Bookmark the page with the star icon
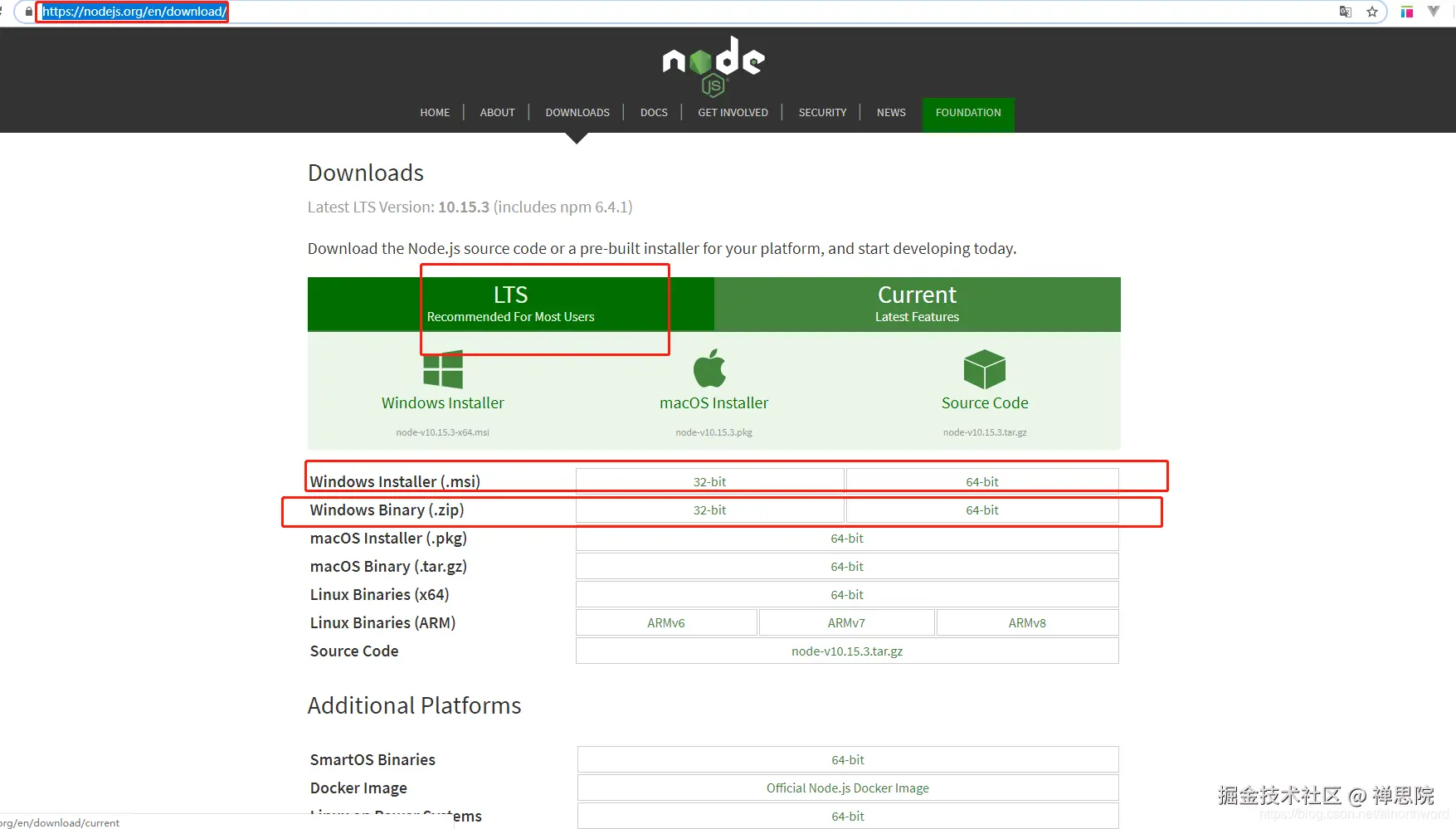The width and height of the screenshot is (1456, 829). (x=1372, y=12)
